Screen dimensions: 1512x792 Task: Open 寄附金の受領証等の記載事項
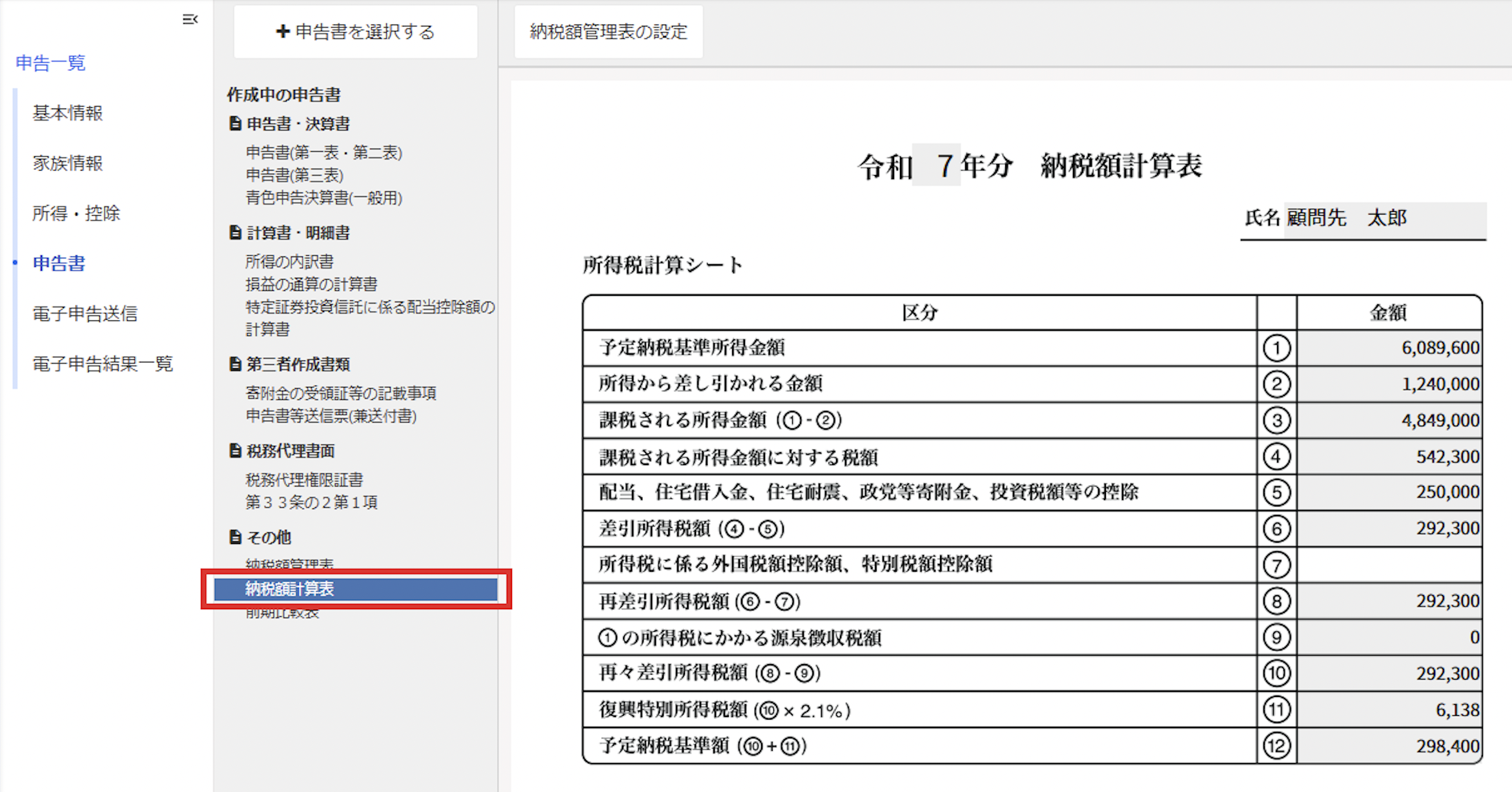(341, 393)
